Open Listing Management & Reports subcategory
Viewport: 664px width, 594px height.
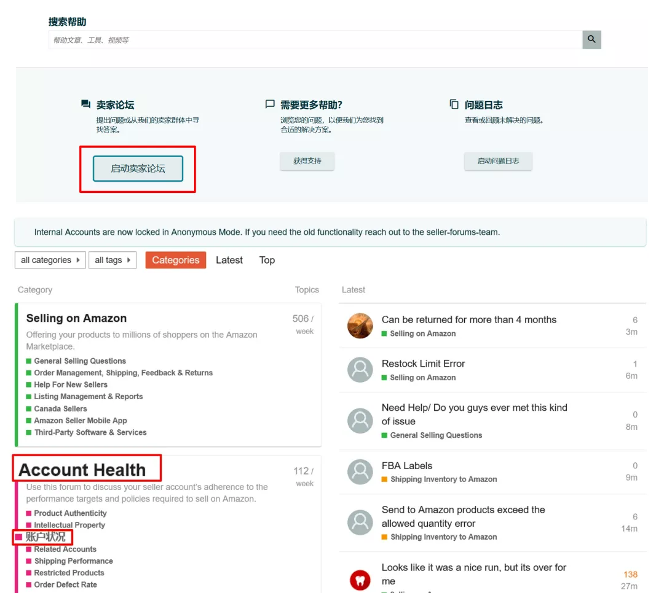(x=89, y=396)
